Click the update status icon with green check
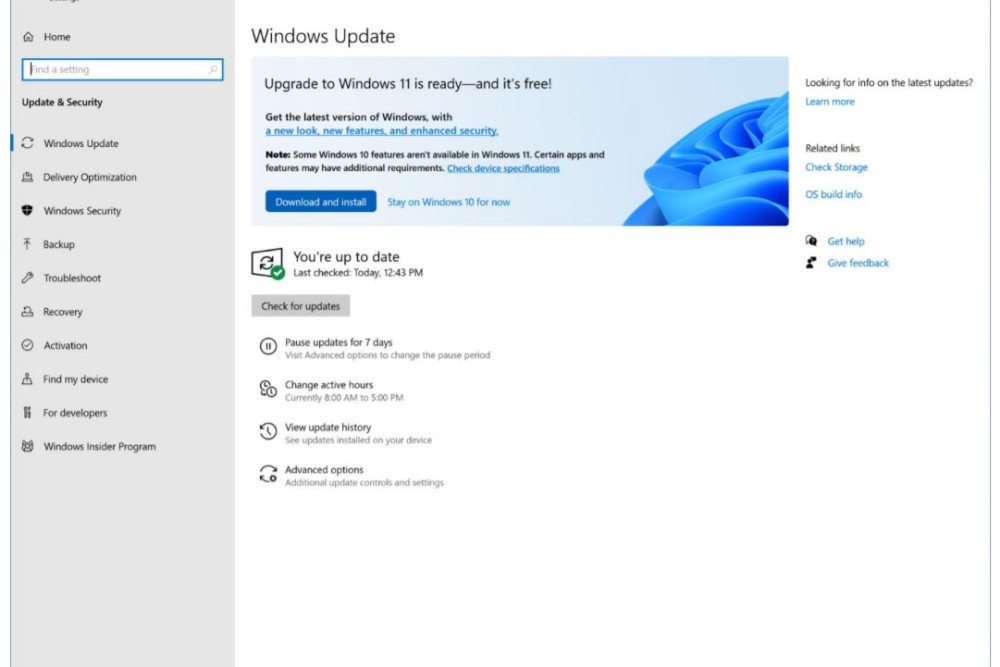 pyautogui.click(x=268, y=263)
